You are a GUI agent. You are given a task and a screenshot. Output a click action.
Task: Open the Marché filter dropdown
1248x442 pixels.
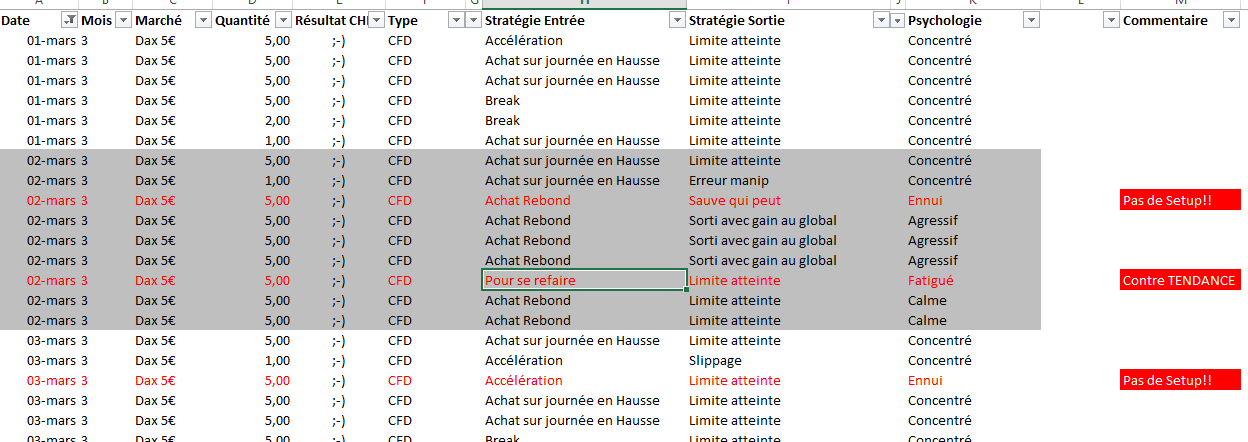click(202, 21)
